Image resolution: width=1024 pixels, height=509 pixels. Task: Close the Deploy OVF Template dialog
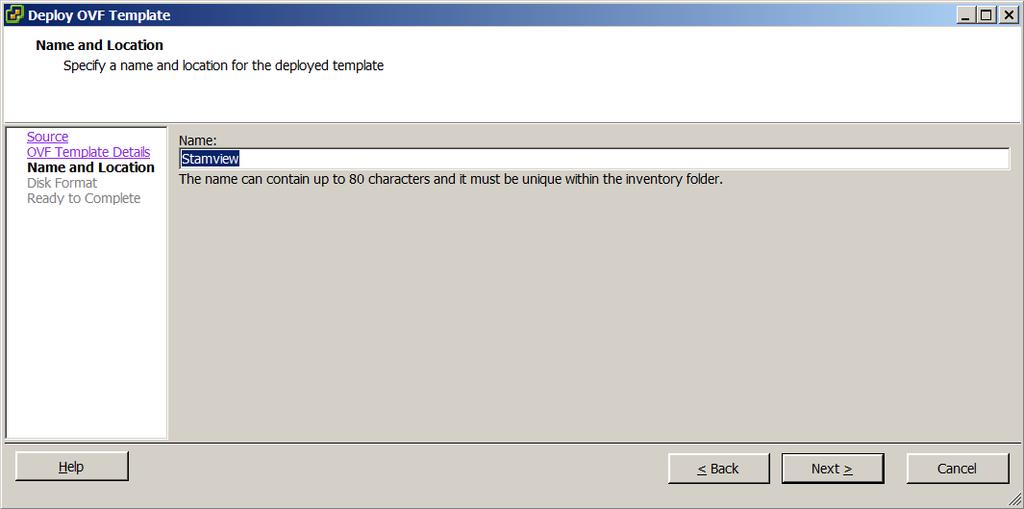click(1008, 15)
